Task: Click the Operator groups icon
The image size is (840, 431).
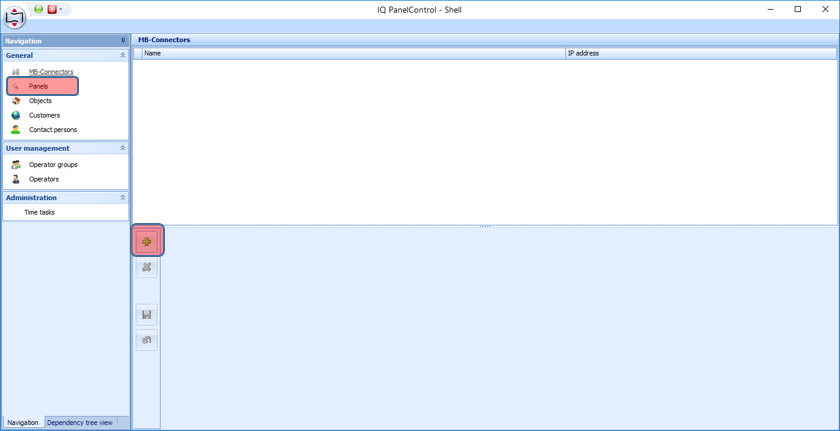Action: [16, 165]
